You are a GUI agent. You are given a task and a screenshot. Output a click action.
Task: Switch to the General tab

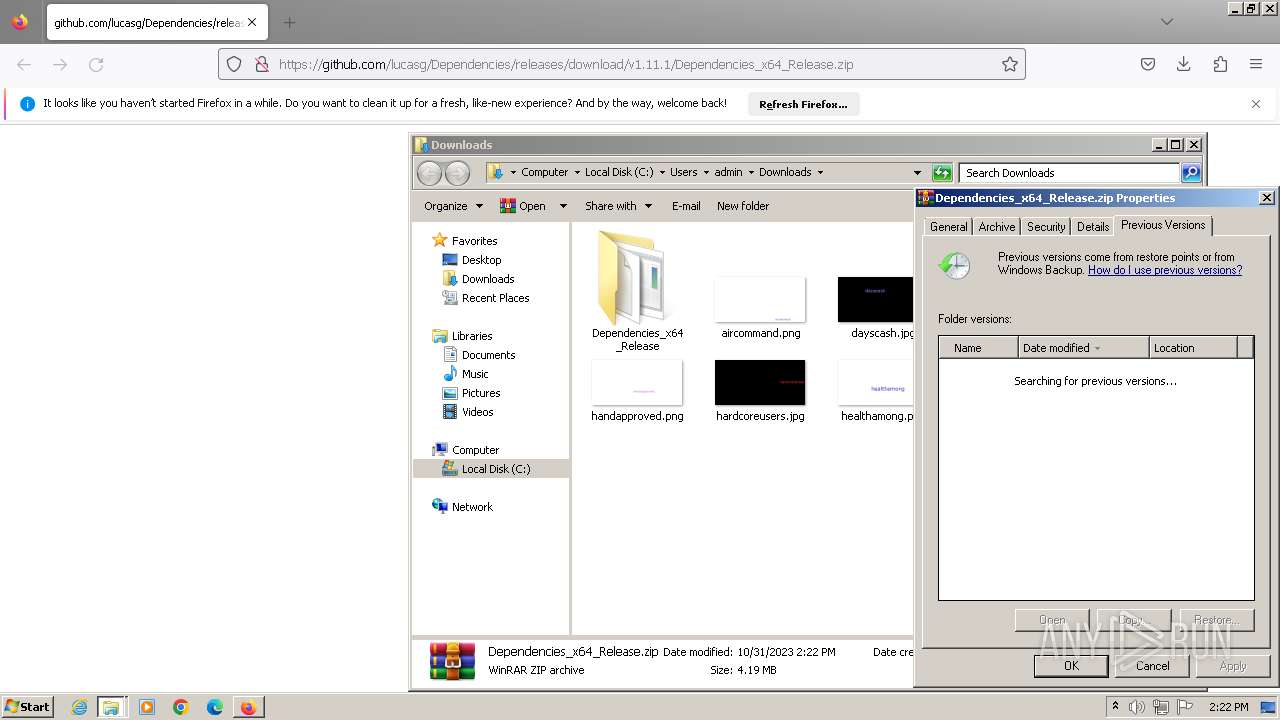(948, 227)
